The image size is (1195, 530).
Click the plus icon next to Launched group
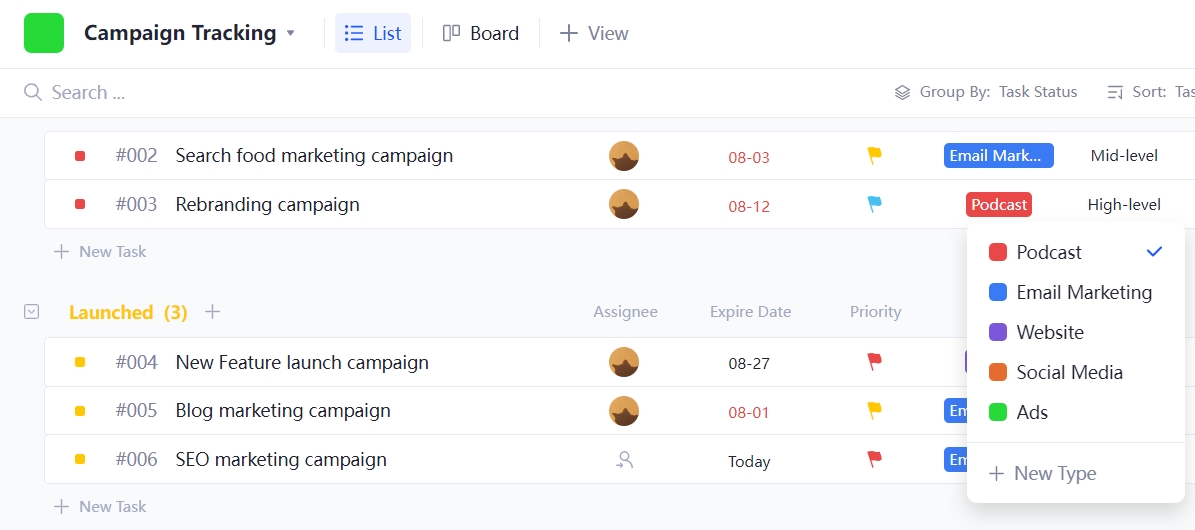pos(212,312)
